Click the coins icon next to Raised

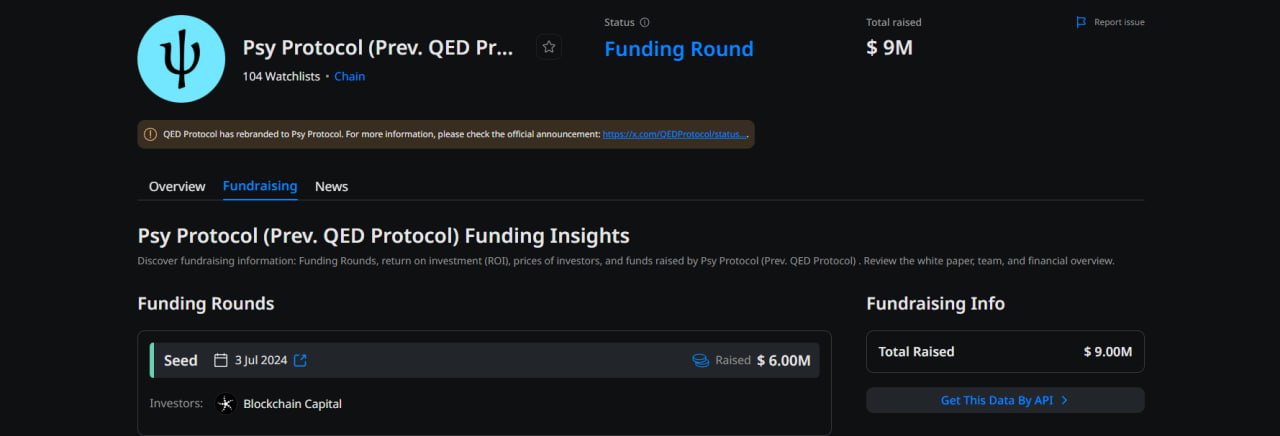pos(700,360)
